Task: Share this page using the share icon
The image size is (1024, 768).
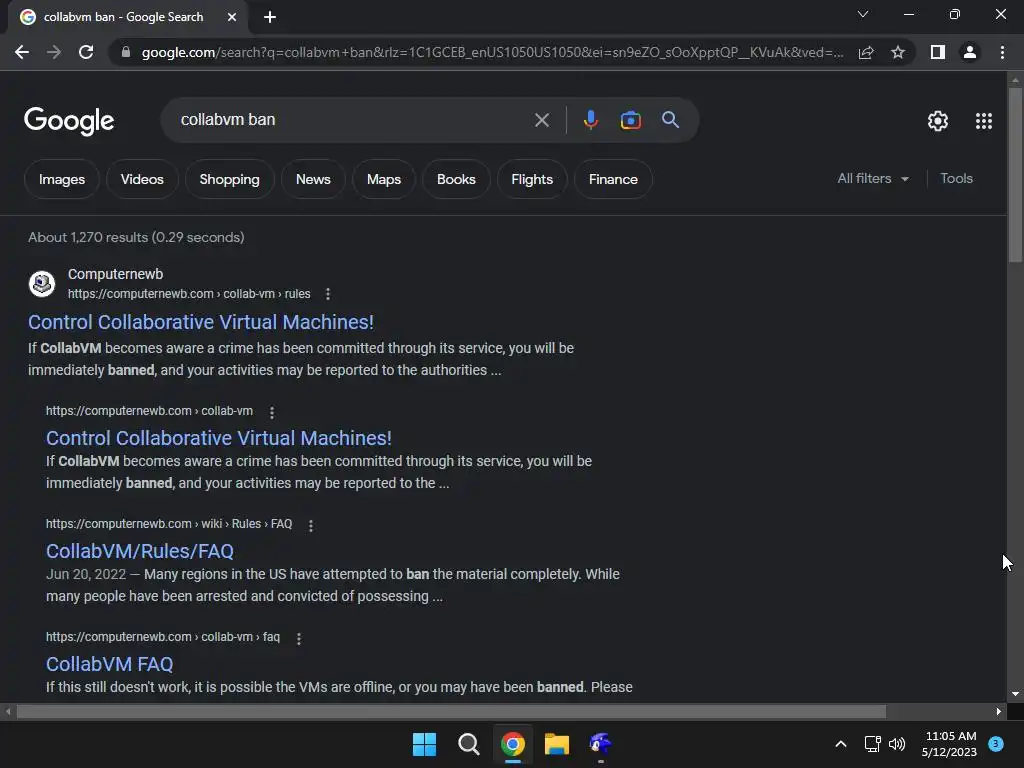Action: (x=866, y=52)
